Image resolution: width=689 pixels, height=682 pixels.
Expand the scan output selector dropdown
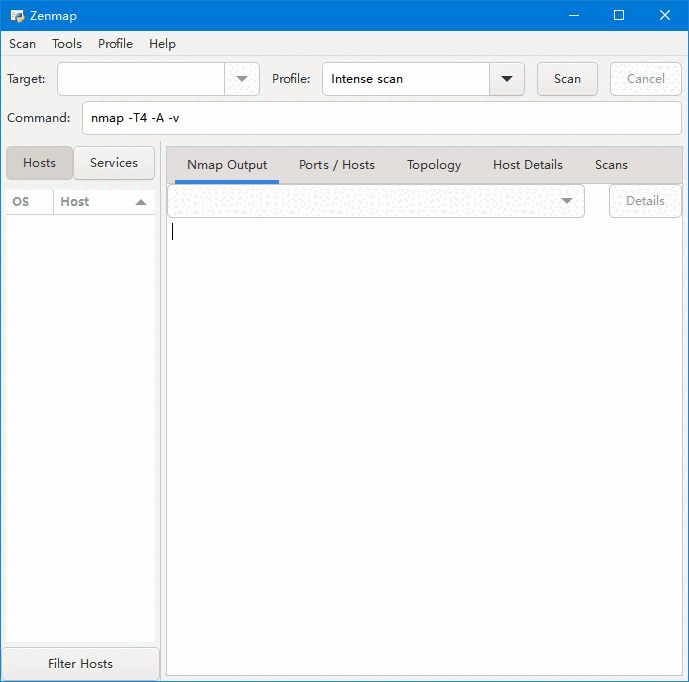pos(567,201)
